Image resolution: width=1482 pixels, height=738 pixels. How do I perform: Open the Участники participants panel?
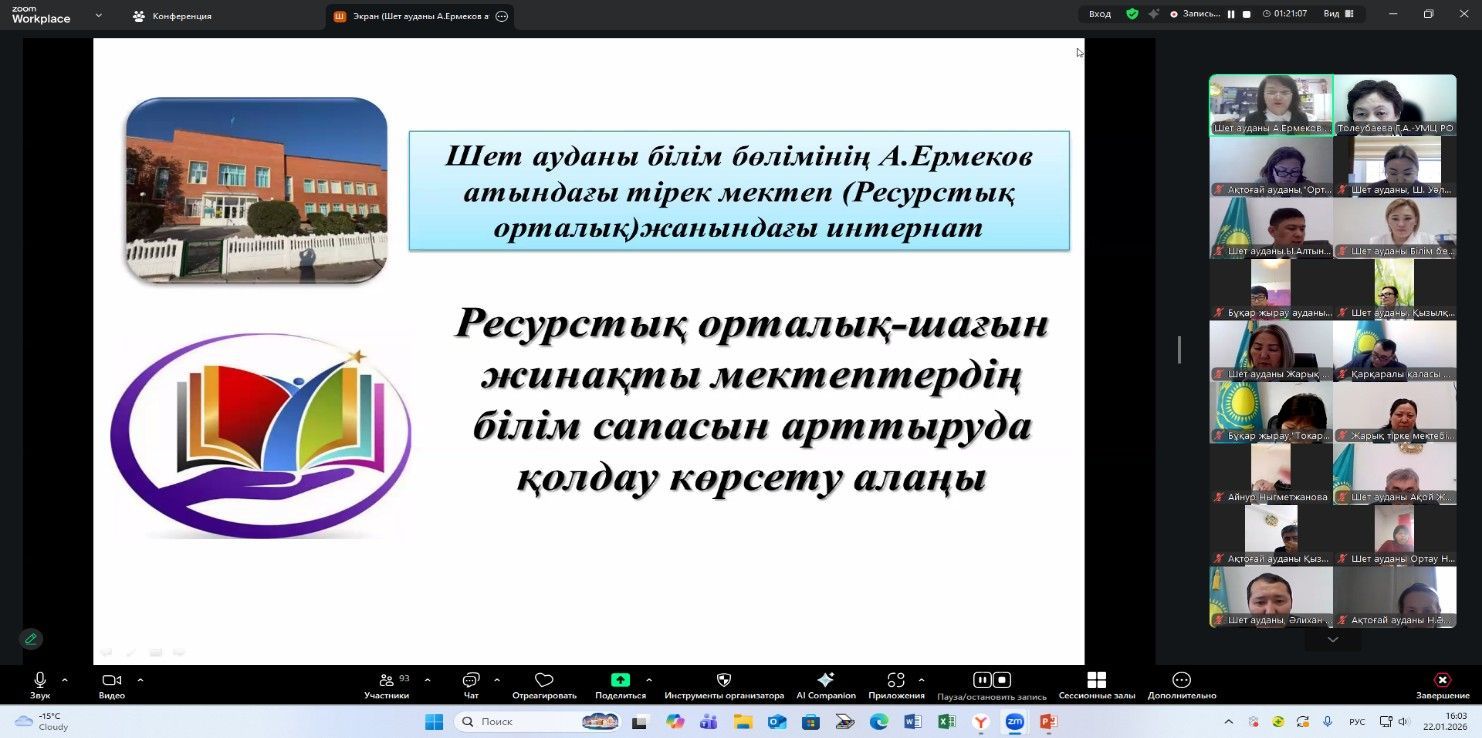pos(386,685)
